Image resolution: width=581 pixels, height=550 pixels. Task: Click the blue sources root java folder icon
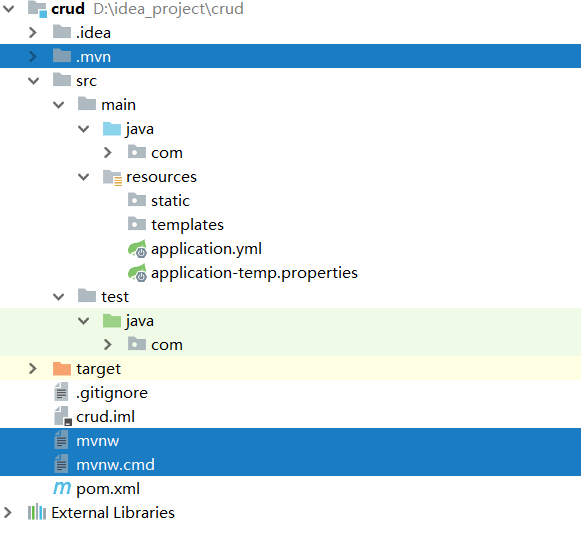click(112, 128)
